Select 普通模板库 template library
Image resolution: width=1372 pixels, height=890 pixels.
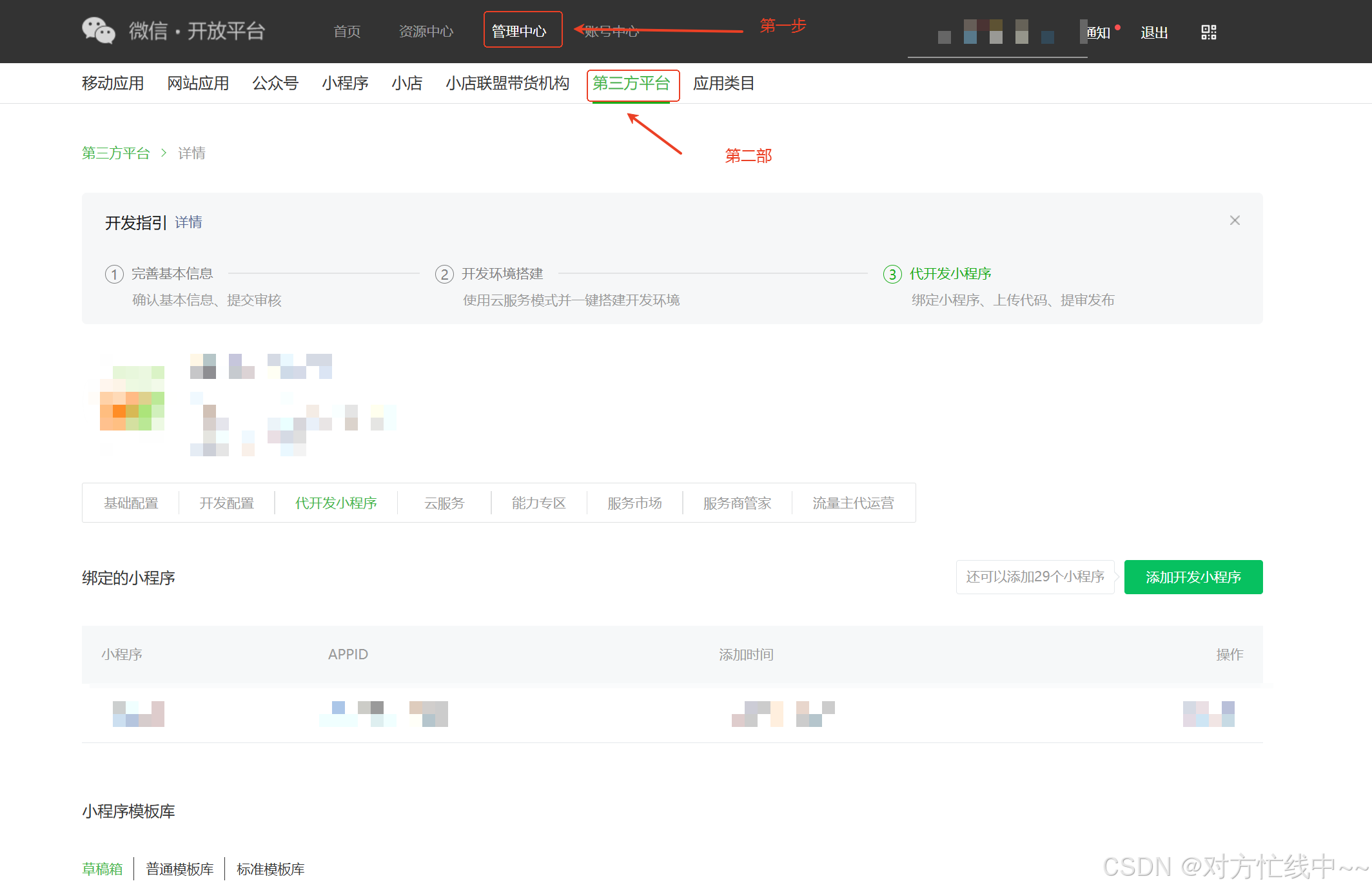179,869
